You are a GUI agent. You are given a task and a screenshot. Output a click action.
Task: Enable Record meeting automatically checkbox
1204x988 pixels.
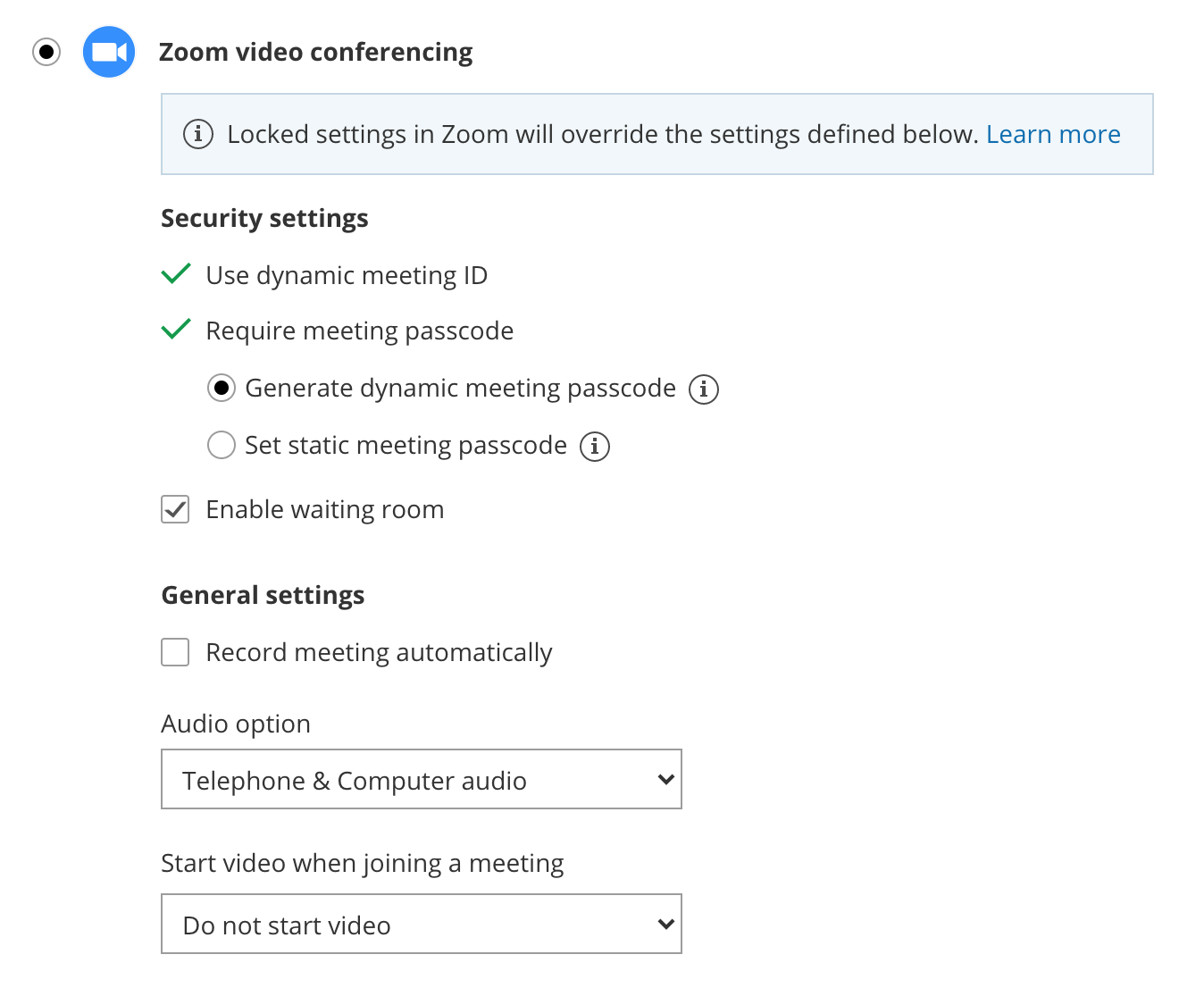click(x=175, y=652)
